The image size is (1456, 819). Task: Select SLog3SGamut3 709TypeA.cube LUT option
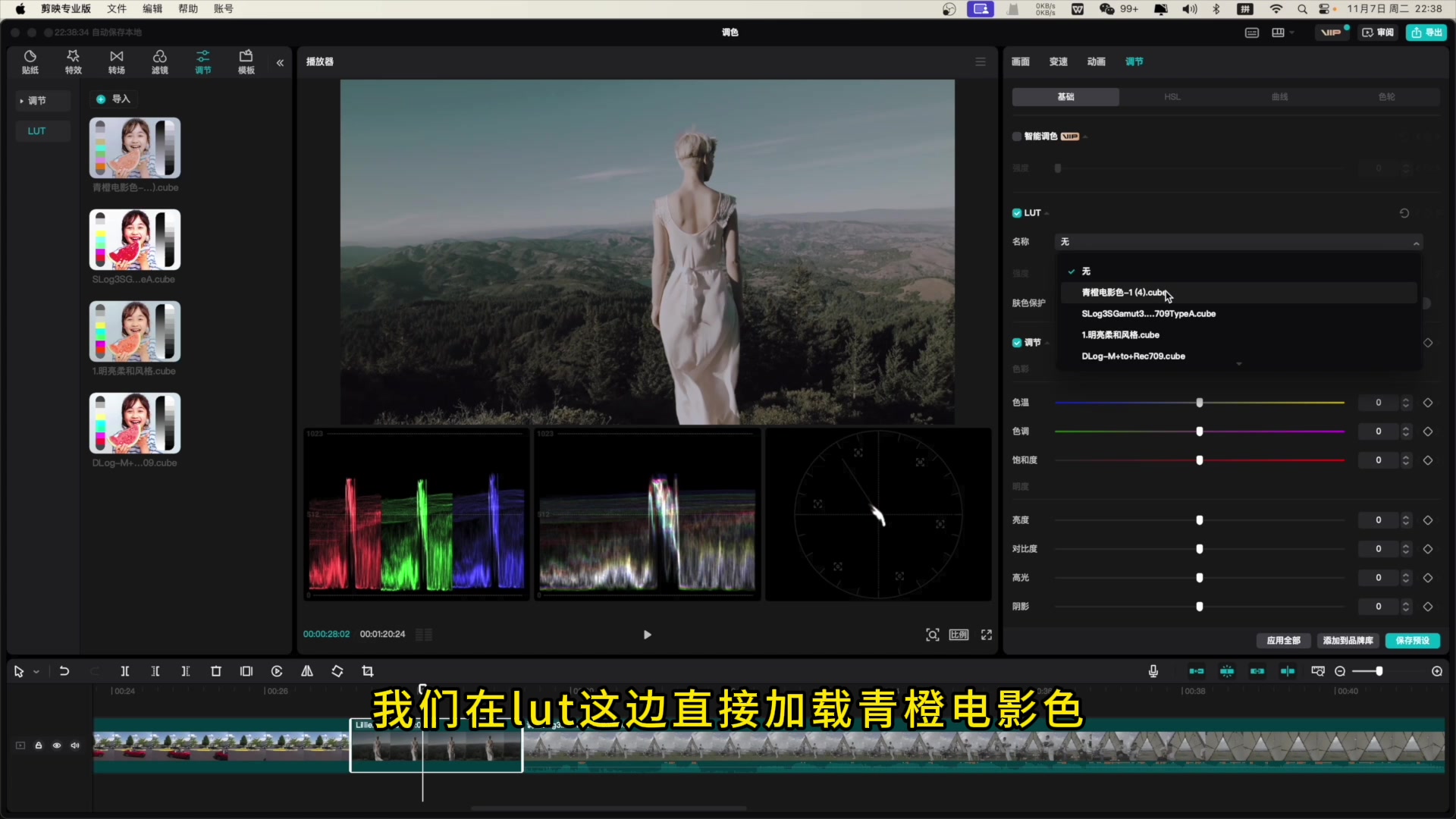click(1238, 314)
